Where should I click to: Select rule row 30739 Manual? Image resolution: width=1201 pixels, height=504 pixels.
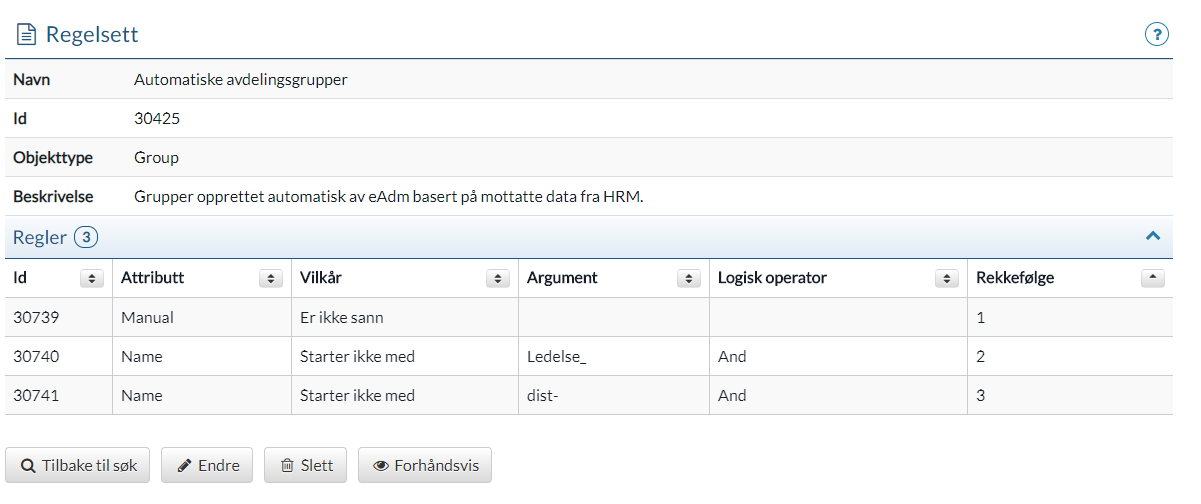[x=589, y=318]
